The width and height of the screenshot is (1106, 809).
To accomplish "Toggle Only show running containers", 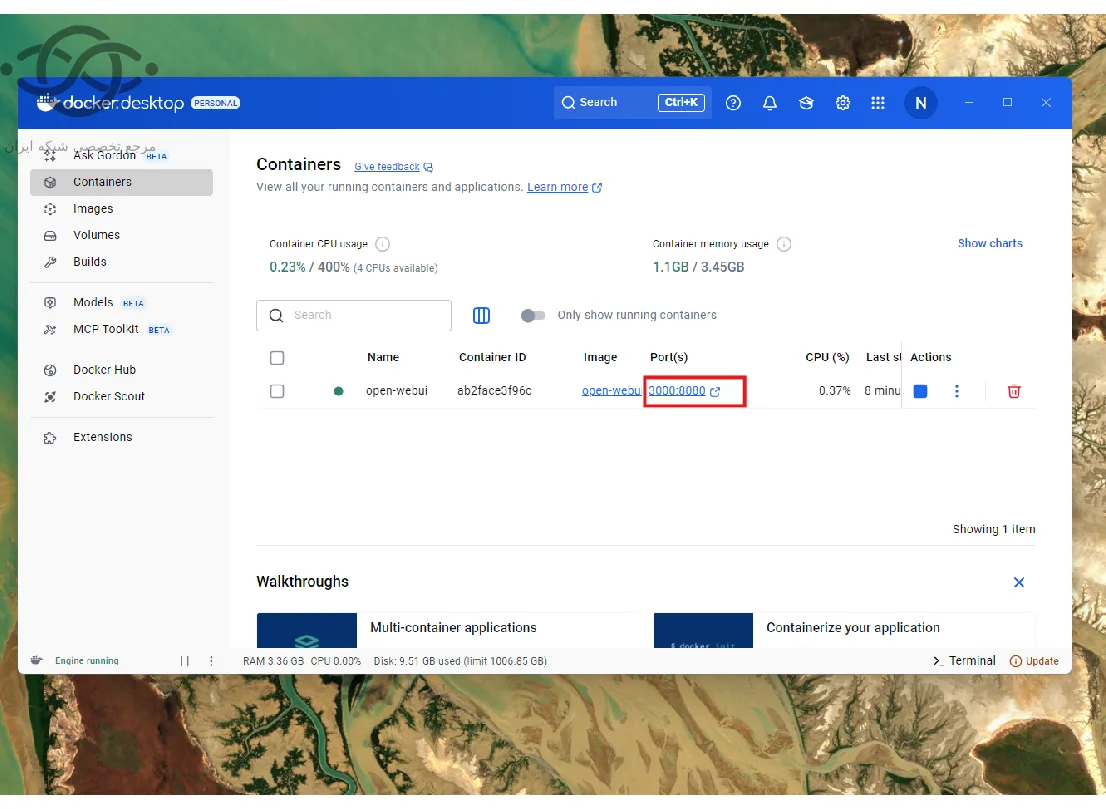I will 533,315.
